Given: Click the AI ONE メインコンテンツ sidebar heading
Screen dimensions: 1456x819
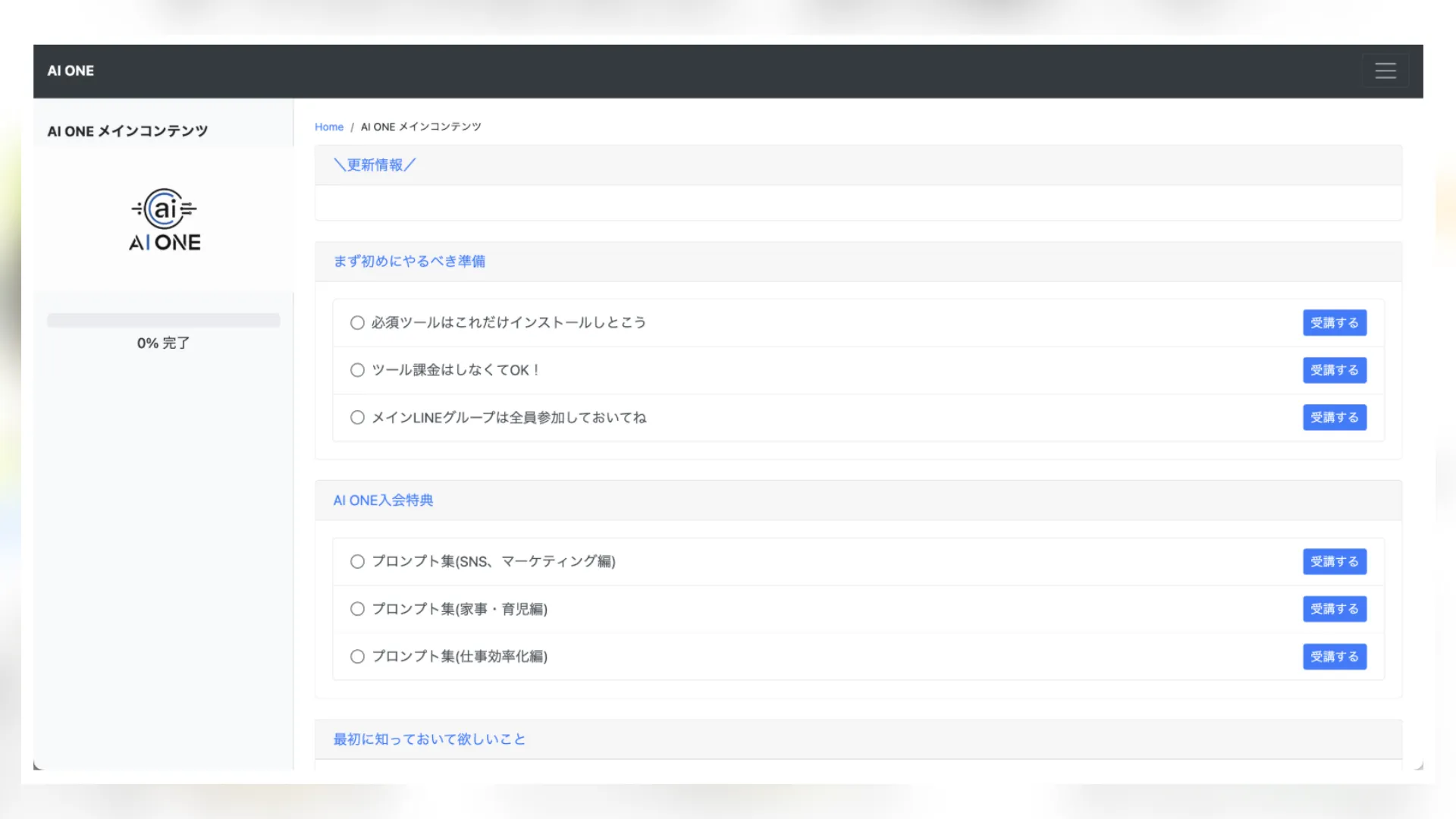Looking at the screenshot, I should click(x=127, y=131).
